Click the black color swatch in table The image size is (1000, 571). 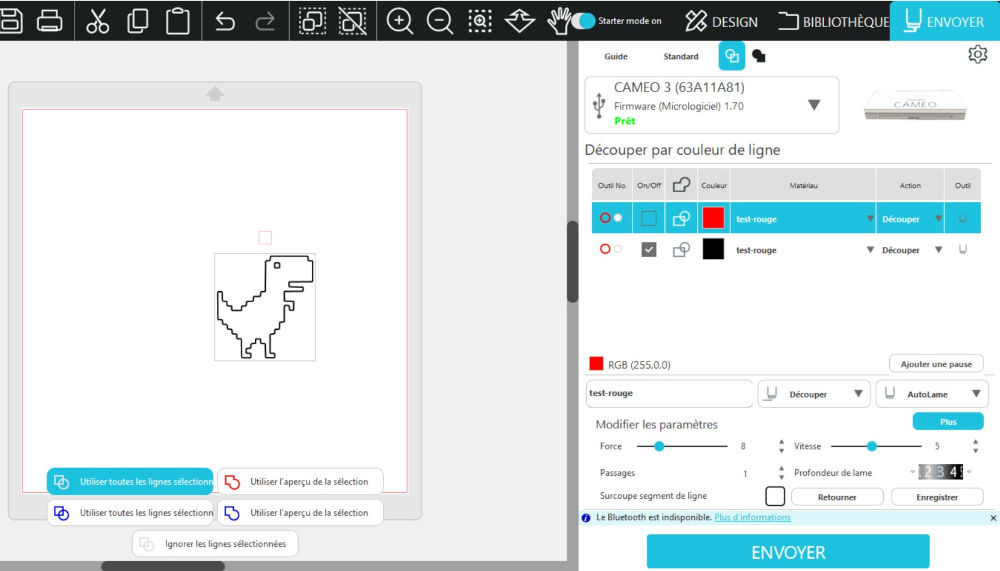click(713, 249)
